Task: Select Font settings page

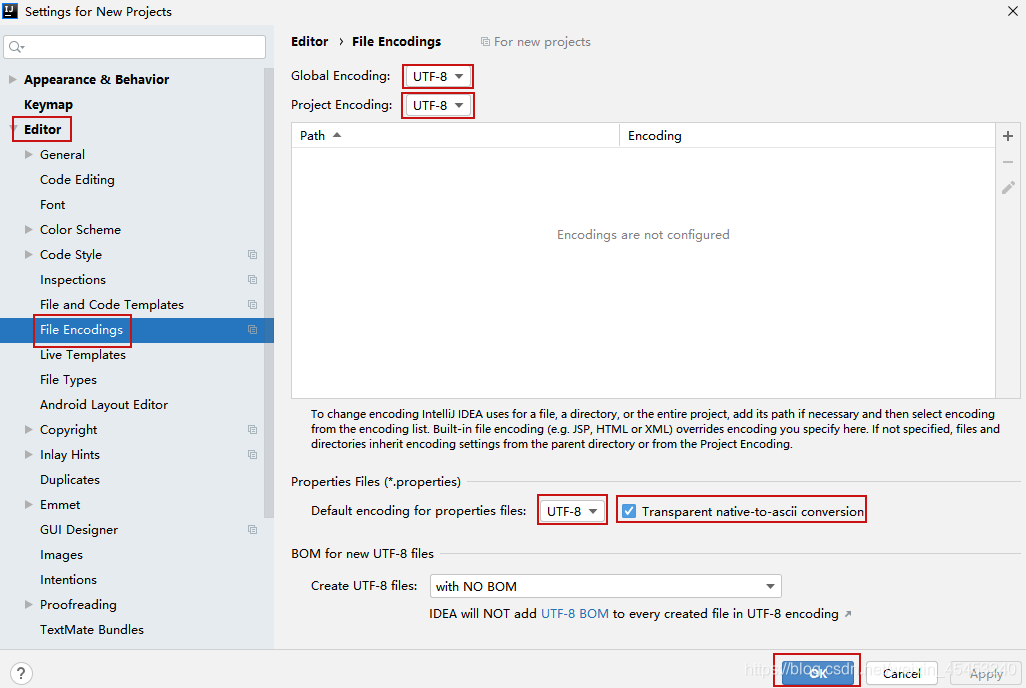Action: click(52, 205)
